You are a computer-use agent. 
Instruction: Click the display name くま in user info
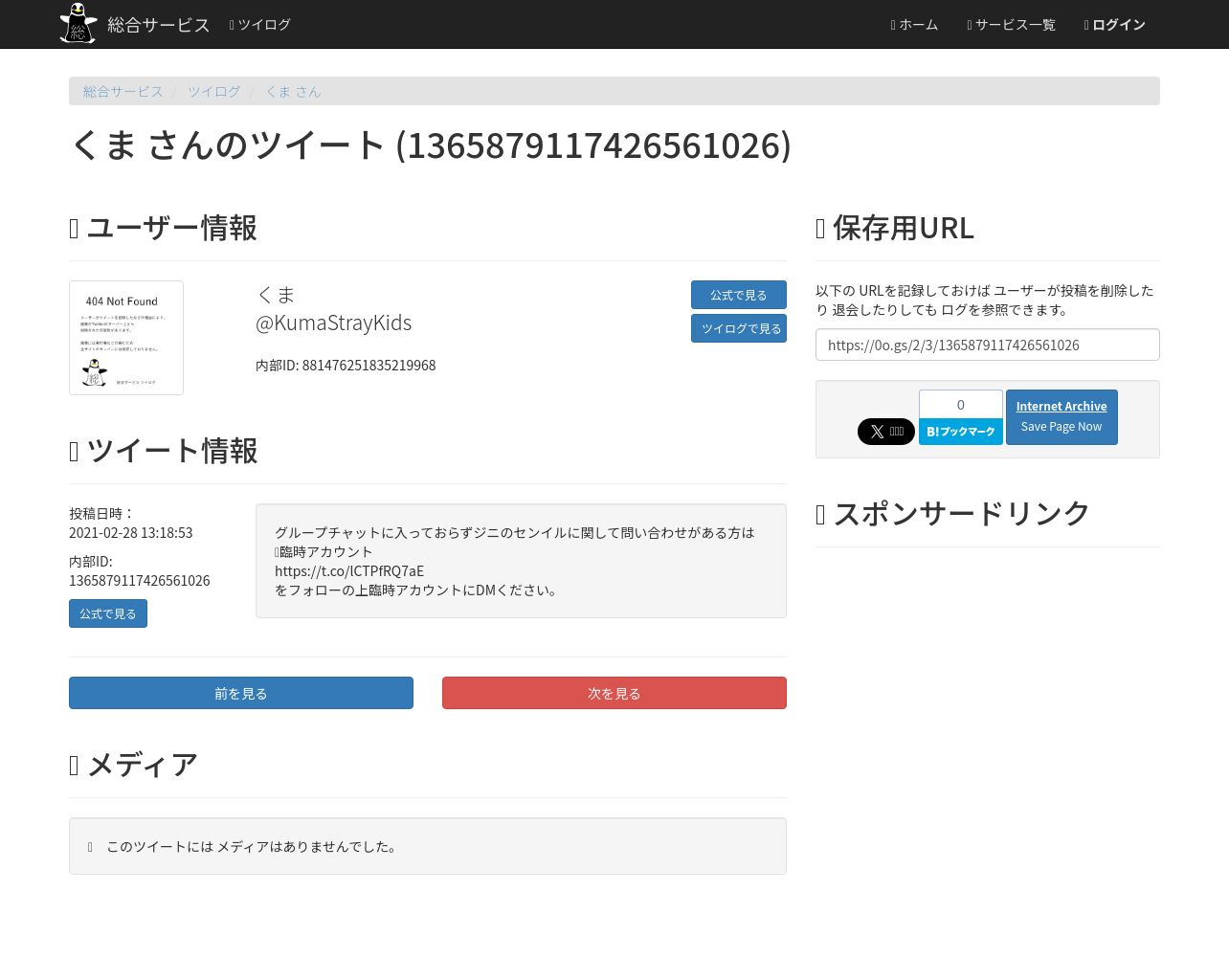276,295
